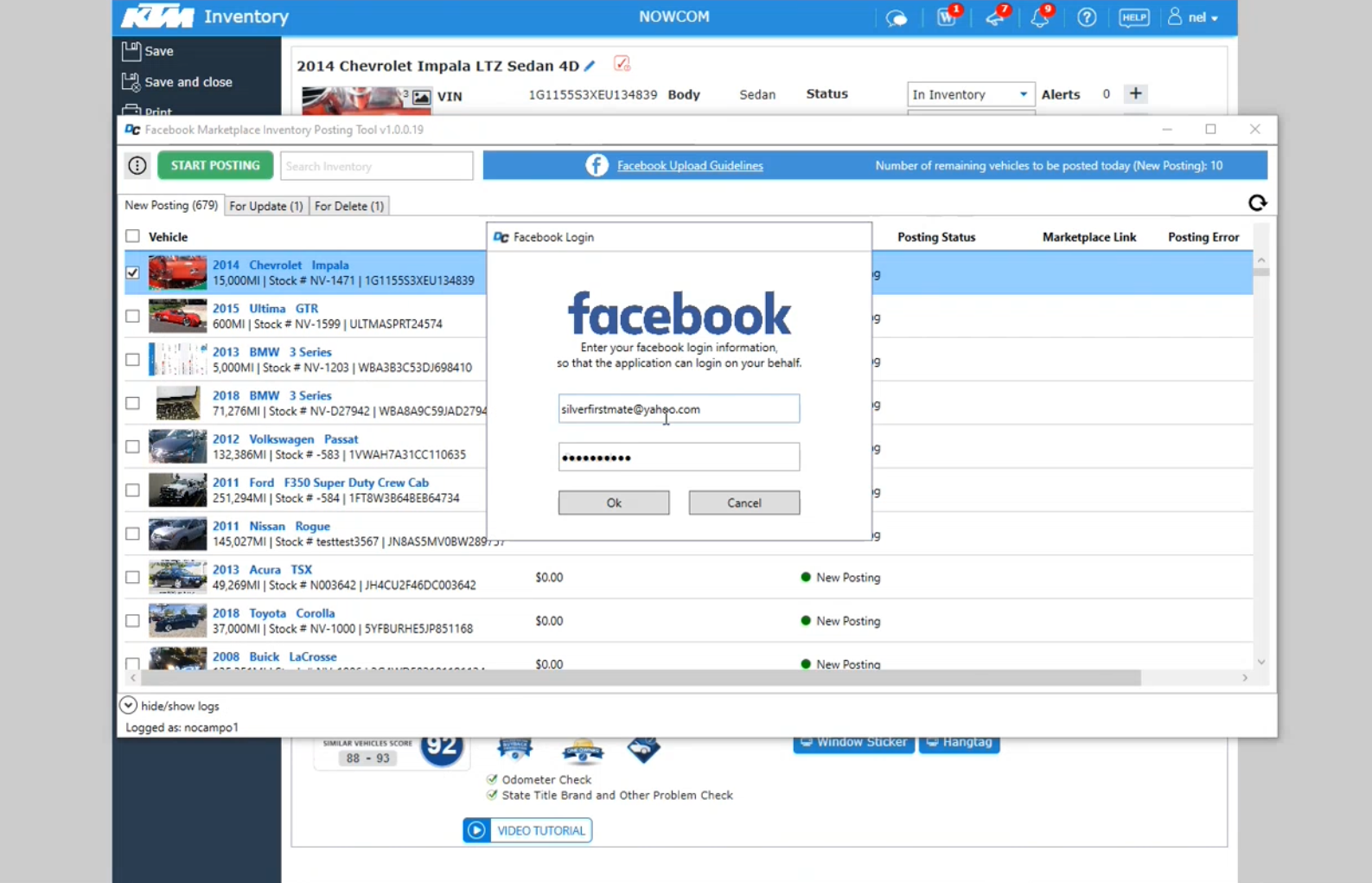Click the Facebook email input field

tap(679, 409)
